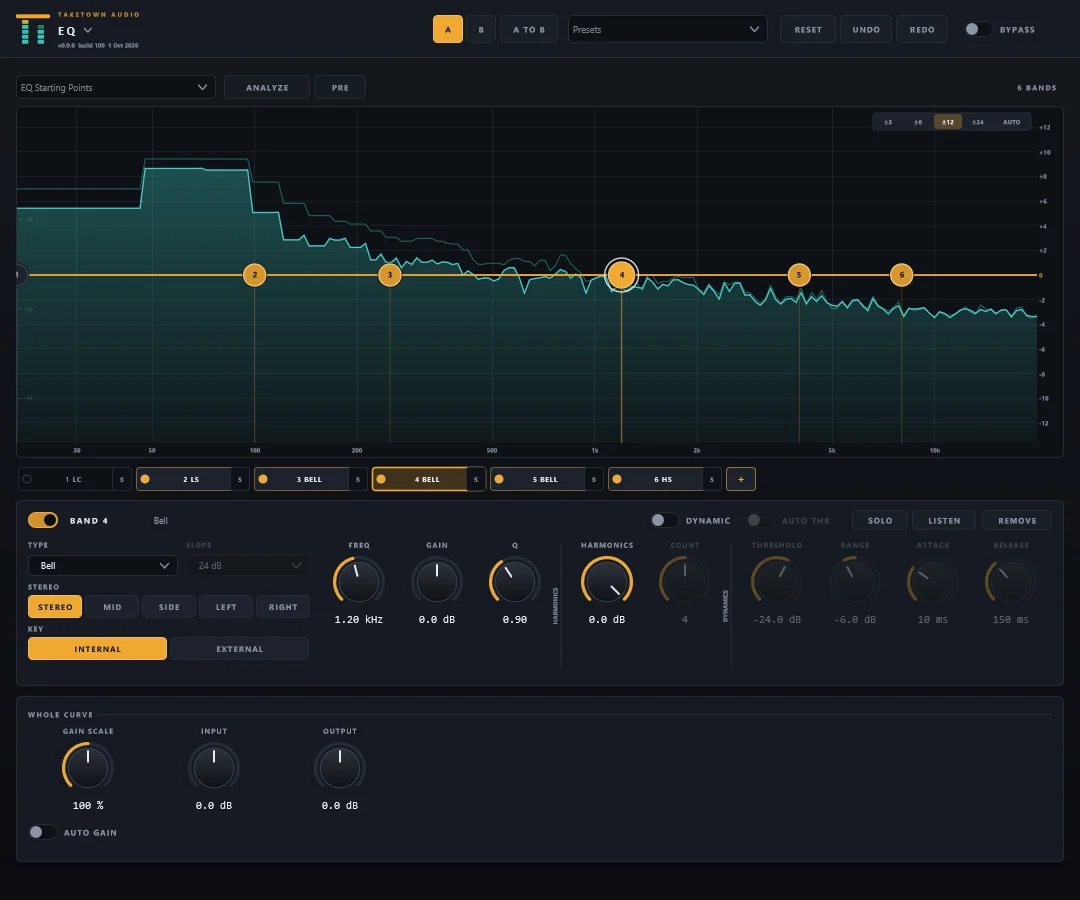Screen dimensions: 1080x900
Task: Set range to ±3 dB
Action: 889,122
